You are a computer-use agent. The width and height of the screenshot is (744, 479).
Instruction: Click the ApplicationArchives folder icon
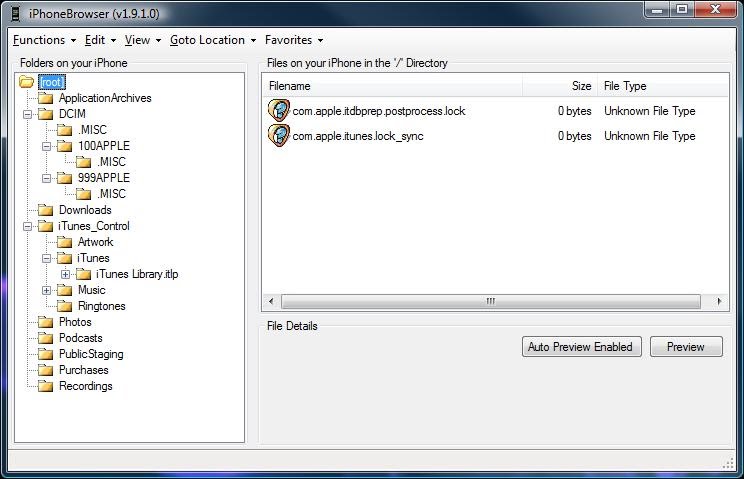46,98
